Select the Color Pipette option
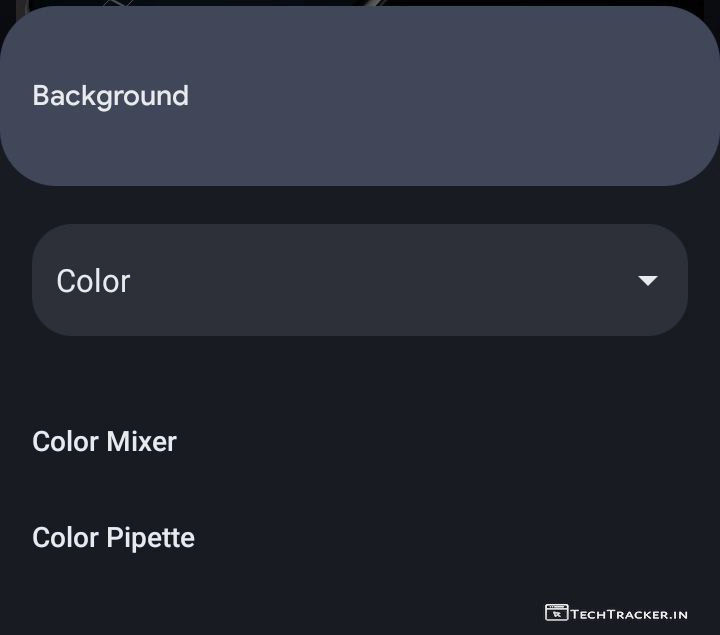720x635 pixels. tap(113, 537)
